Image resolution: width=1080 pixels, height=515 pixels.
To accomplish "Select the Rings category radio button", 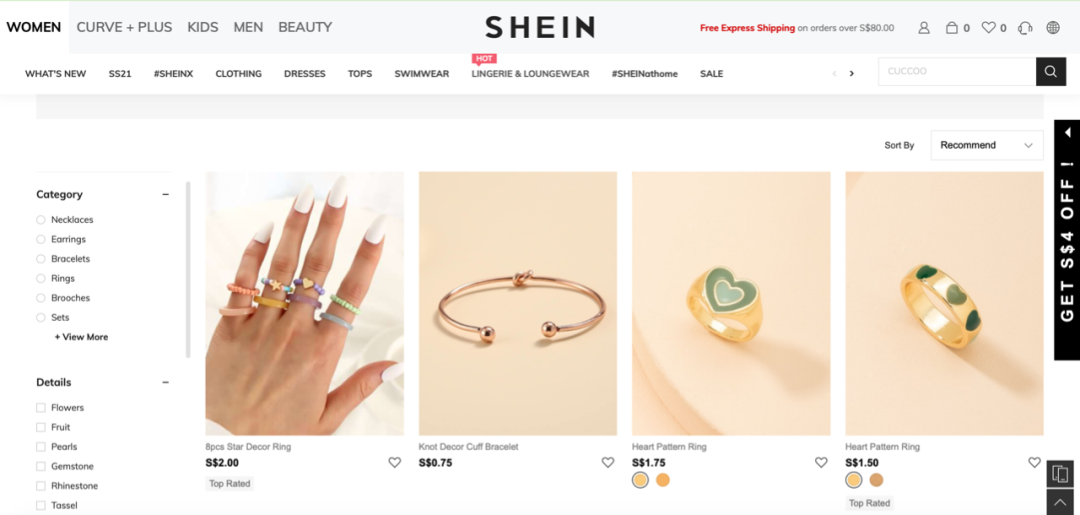I will coord(41,278).
